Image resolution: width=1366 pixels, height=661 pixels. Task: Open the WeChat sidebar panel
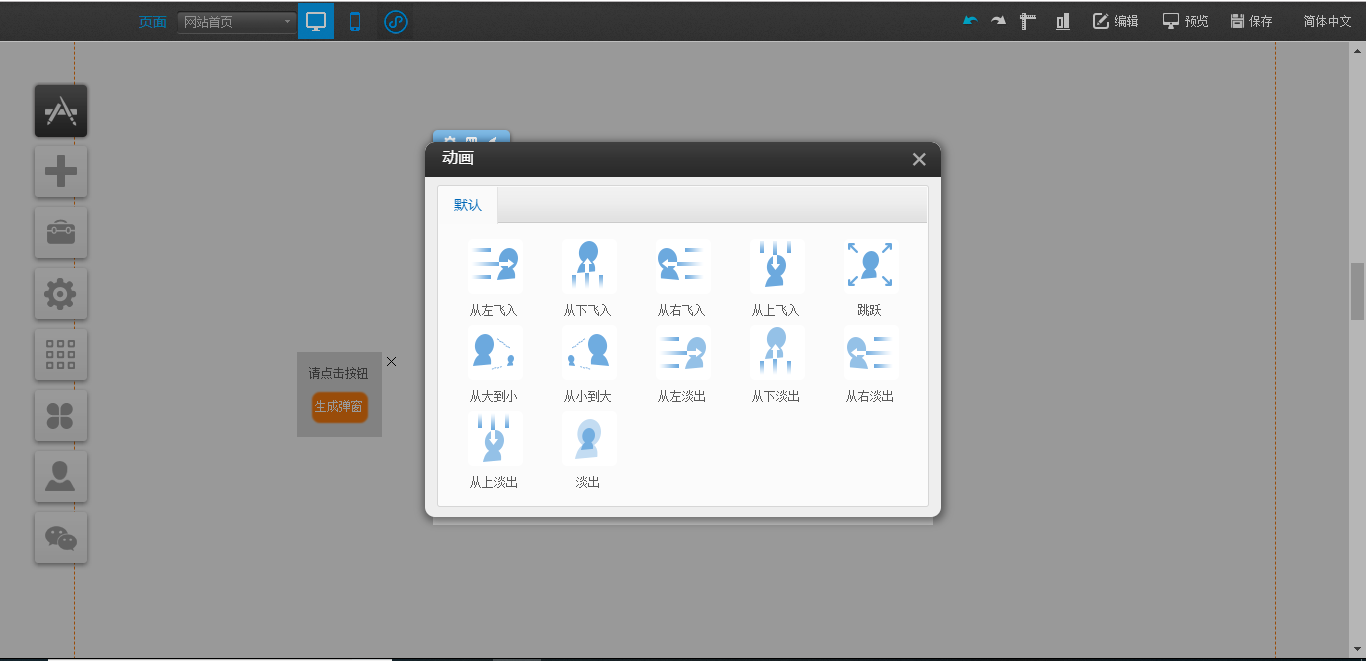click(61, 538)
